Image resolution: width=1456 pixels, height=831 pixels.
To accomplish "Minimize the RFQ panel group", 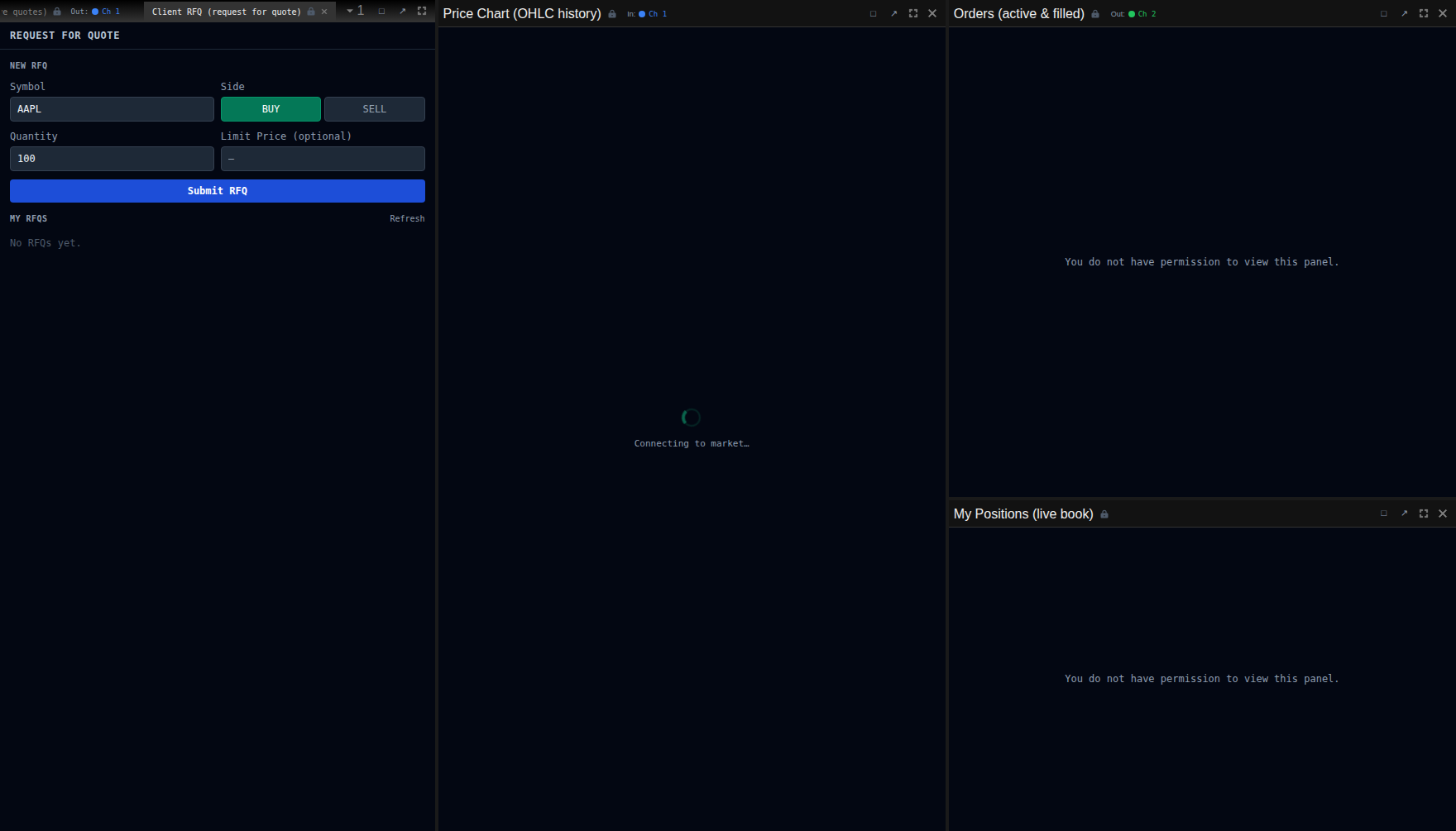I will point(381,12).
